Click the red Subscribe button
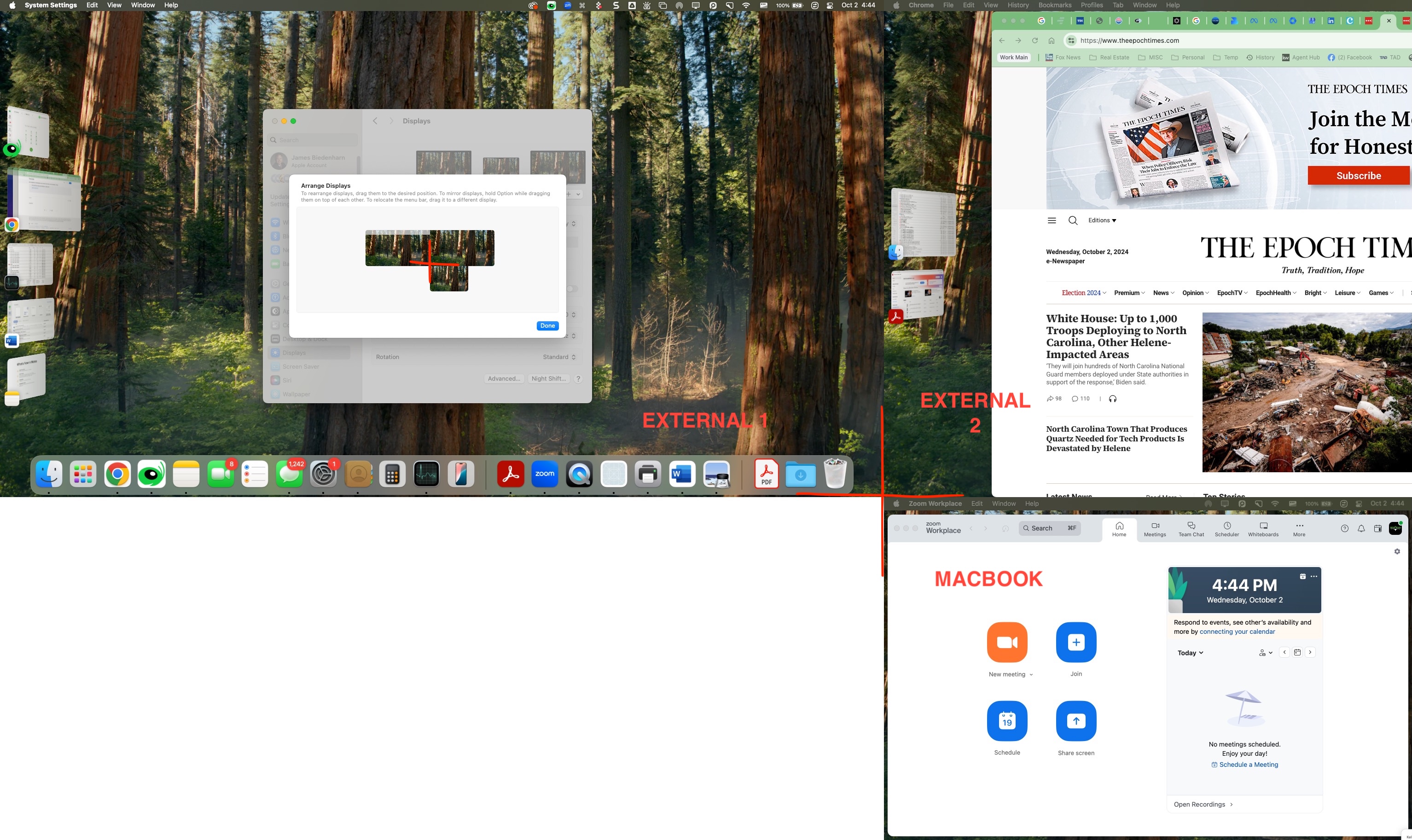Screen dimensions: 1412x840 point(1358,175)
